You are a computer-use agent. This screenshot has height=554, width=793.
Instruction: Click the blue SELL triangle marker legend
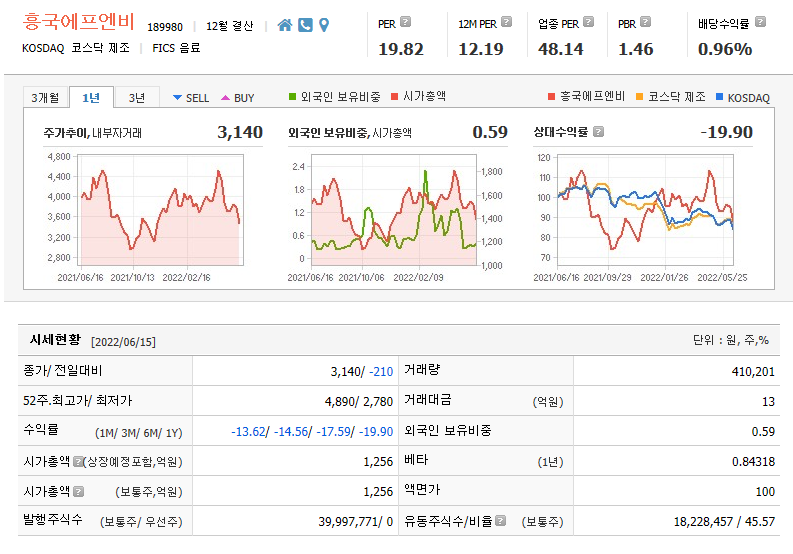[x=177, y=97]
